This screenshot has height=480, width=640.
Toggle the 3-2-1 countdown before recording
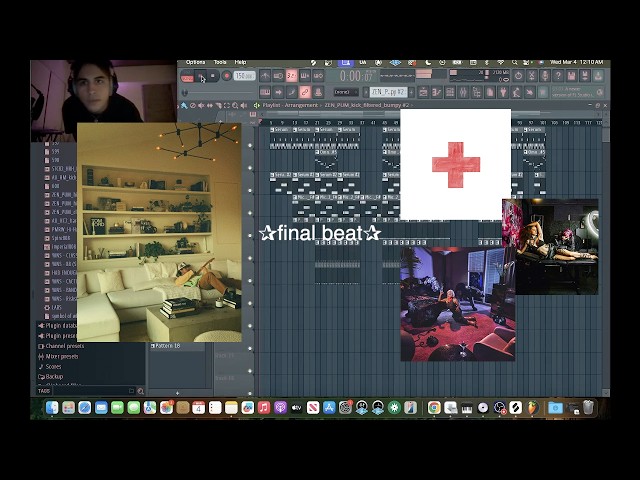(291, 76)
